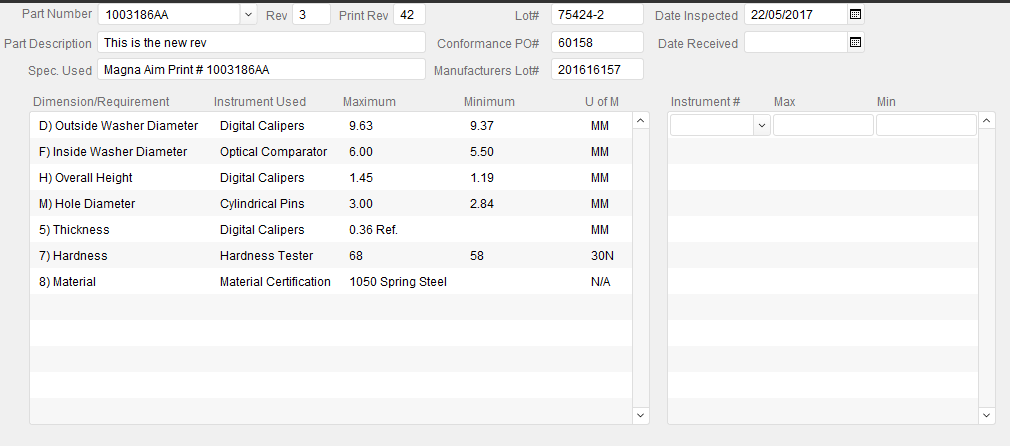Click the 1.45 maximum value

(361, 177)
